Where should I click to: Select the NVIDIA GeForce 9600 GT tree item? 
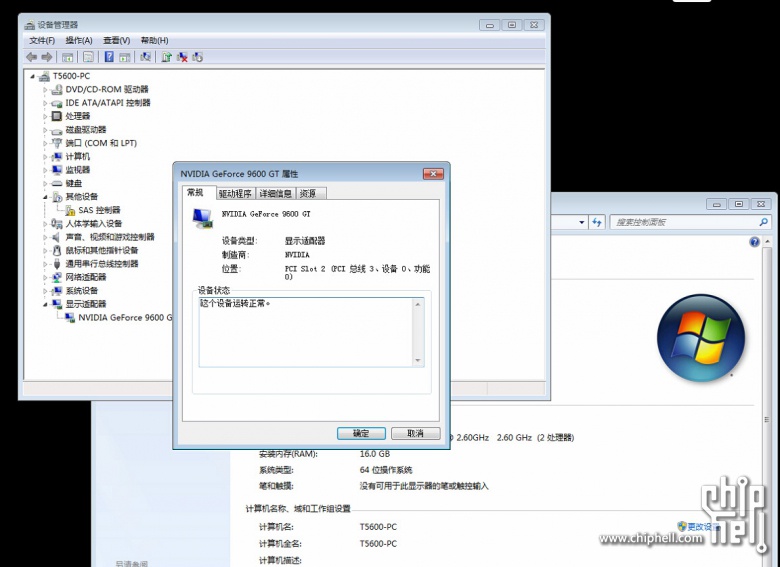click(125, 317)
